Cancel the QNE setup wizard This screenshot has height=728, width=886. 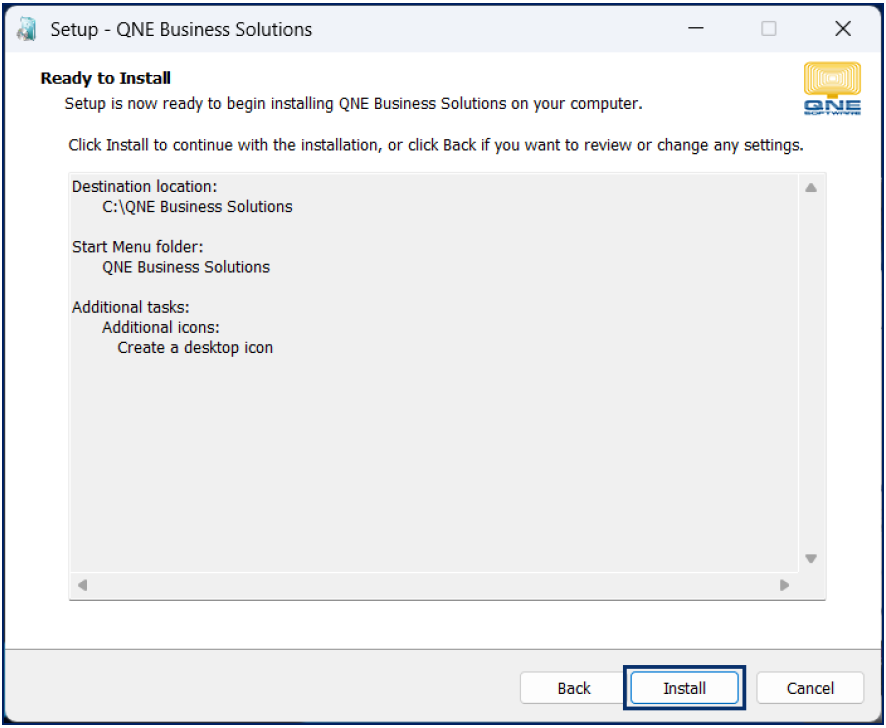[810, 688]
